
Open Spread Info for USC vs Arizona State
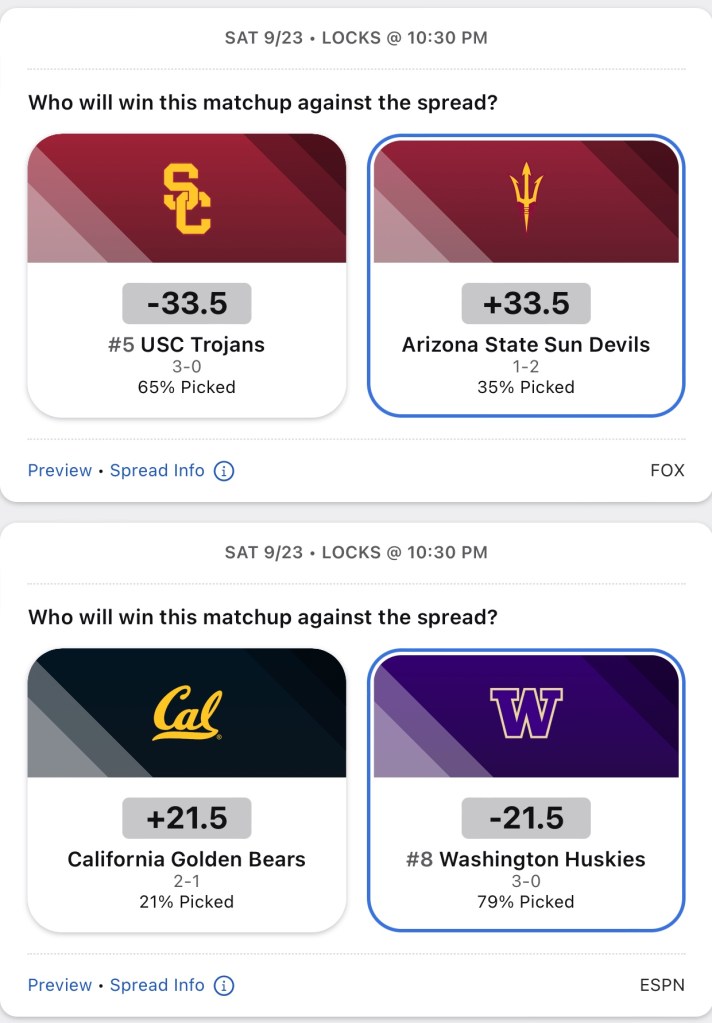coord(157,470)
